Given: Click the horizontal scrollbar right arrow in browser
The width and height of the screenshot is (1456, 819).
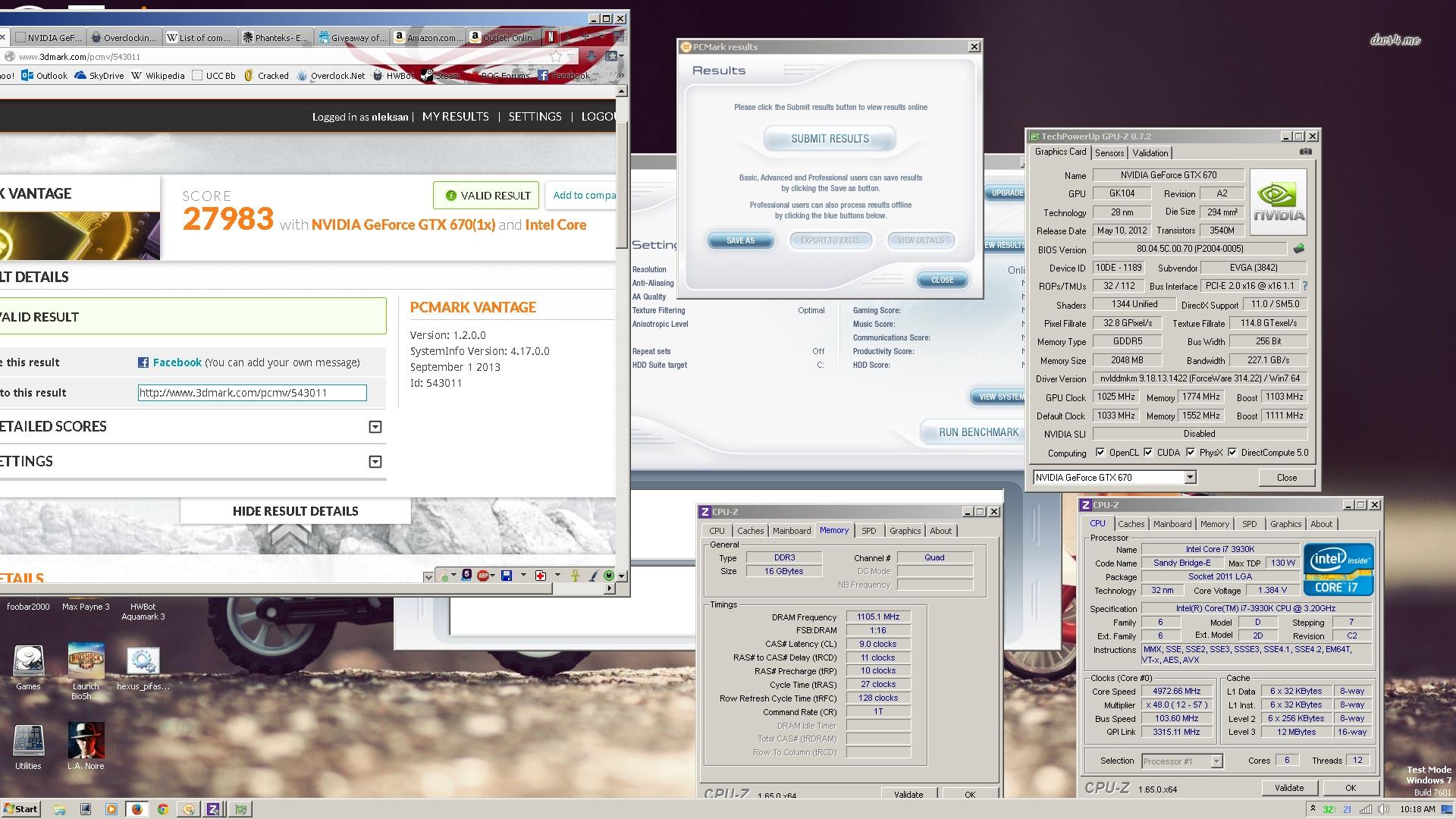Looking at the screenshot, I should coord(609,588).
